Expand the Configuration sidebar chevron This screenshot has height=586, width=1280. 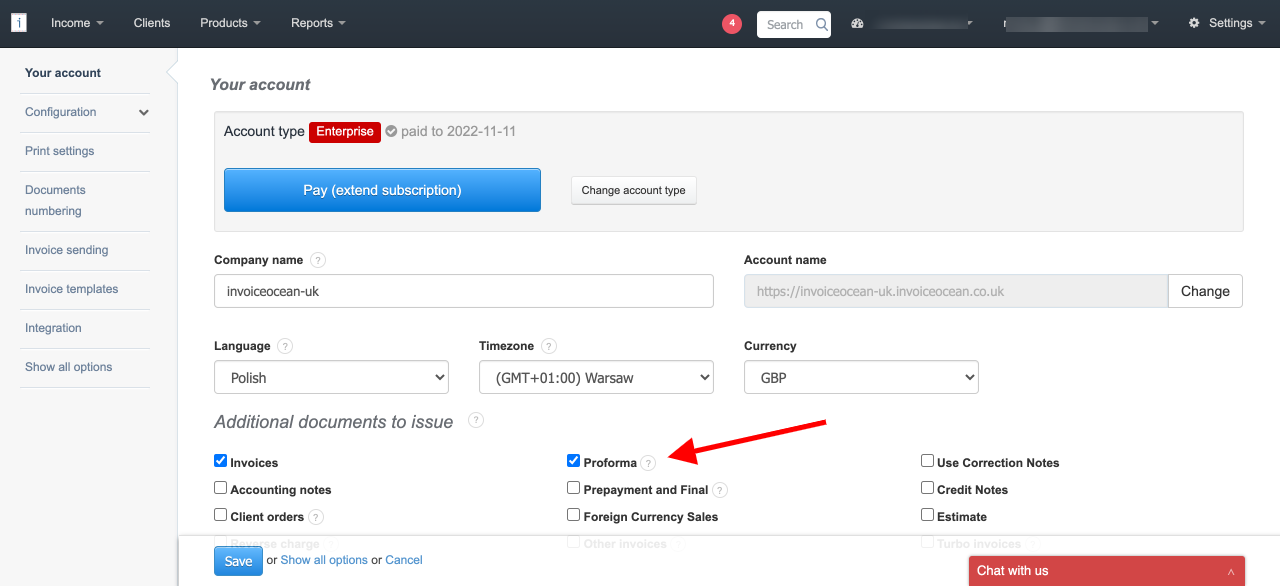[x=144, y=113]
